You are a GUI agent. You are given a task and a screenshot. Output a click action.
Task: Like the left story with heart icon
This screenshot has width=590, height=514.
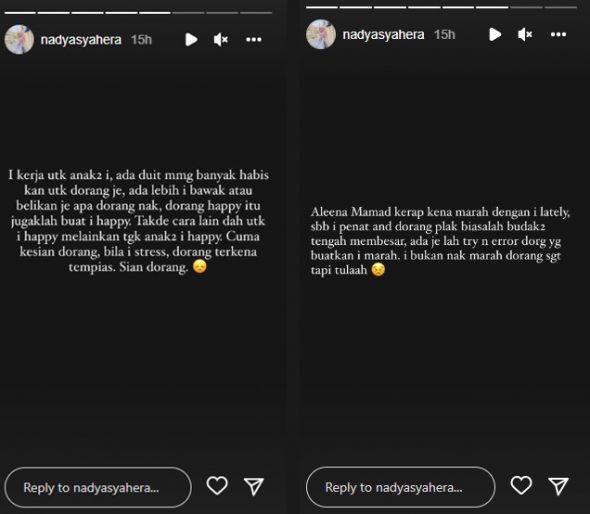(217, 486)
